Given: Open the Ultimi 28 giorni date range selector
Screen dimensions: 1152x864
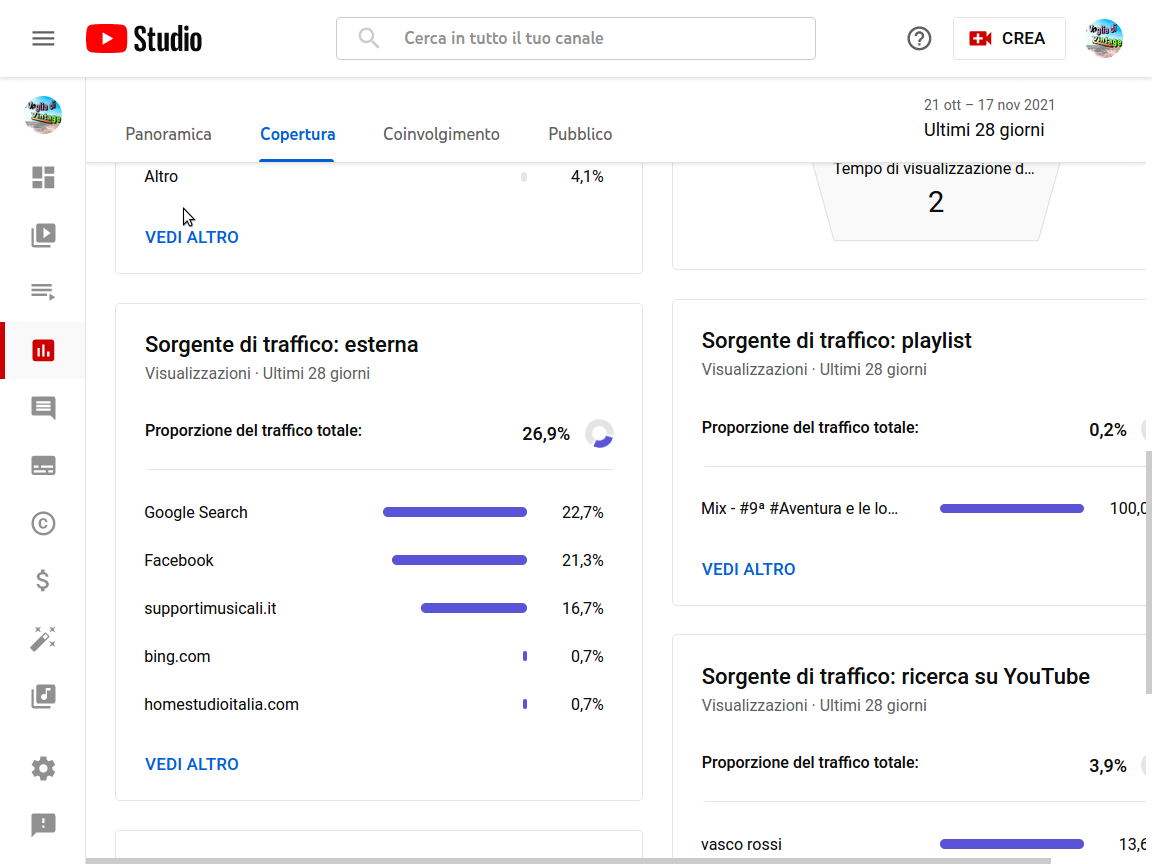Looking at the screenshot, I should coord(989,118).
